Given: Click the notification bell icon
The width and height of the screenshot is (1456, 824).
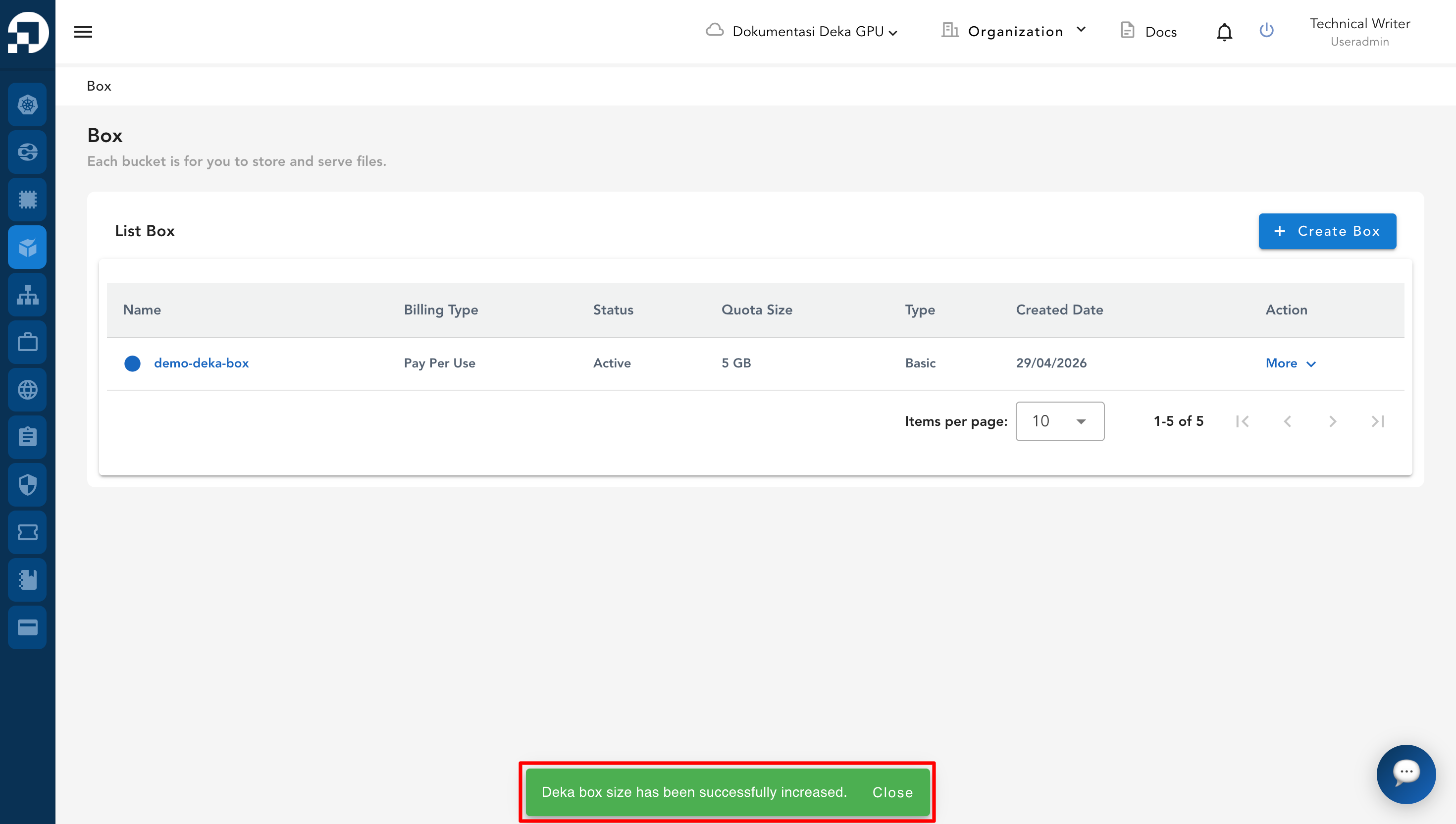Looking at the screenshot, I should pos(1224,32).
